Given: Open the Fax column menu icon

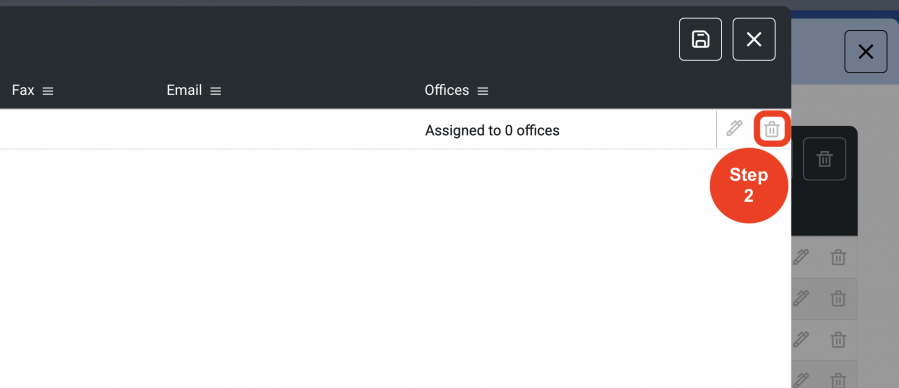Looking at the screenshot, I should [x=48, y=91].
